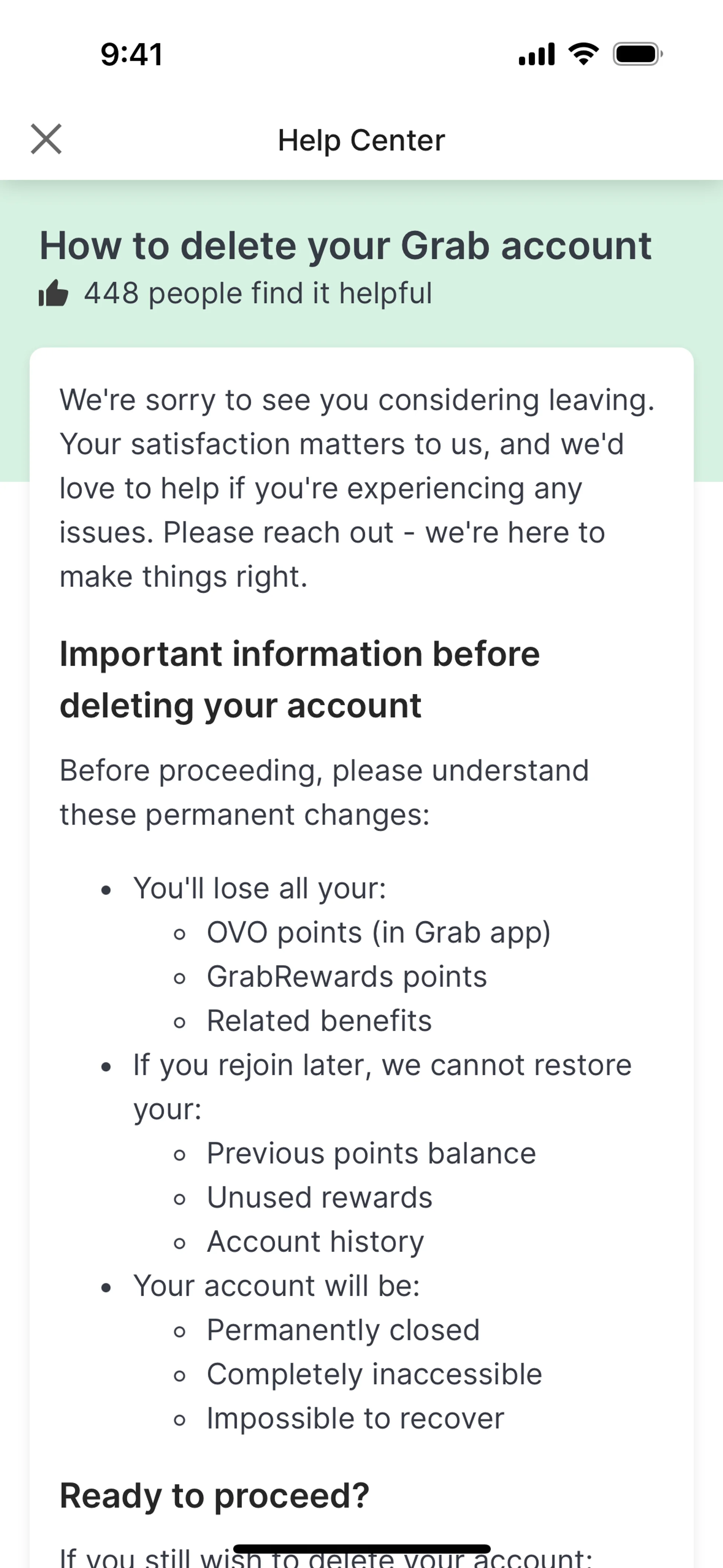Tap the battery indicator icon
This screenshot has width=723, height=1568.
[637, 54]
